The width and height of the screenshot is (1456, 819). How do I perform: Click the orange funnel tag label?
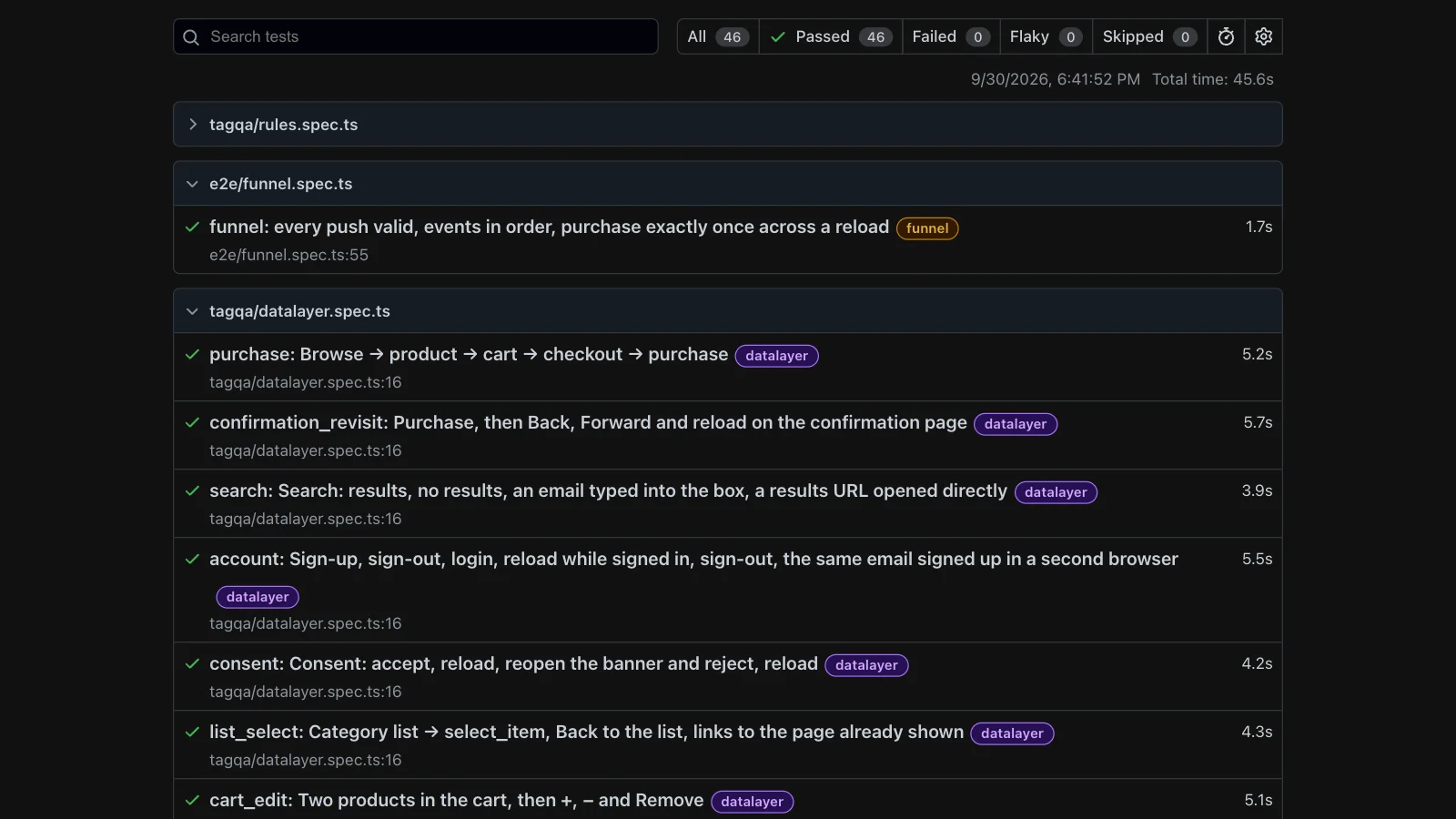[x=927, y=228]
